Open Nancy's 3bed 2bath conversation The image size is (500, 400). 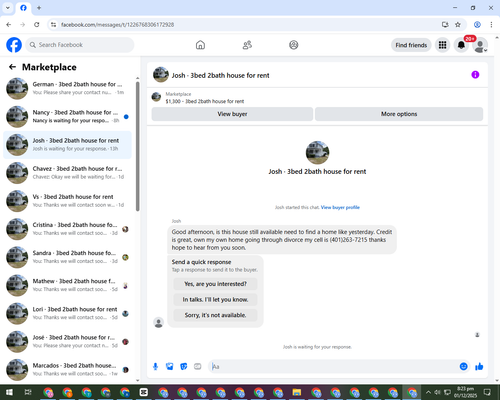click(67, 116)
